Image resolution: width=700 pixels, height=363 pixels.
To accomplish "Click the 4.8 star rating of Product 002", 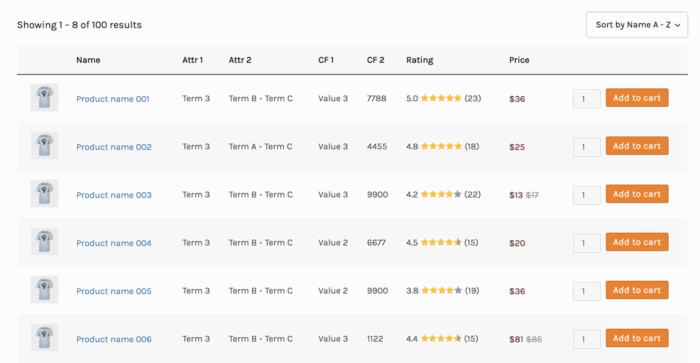I will (x=441, y=146).
